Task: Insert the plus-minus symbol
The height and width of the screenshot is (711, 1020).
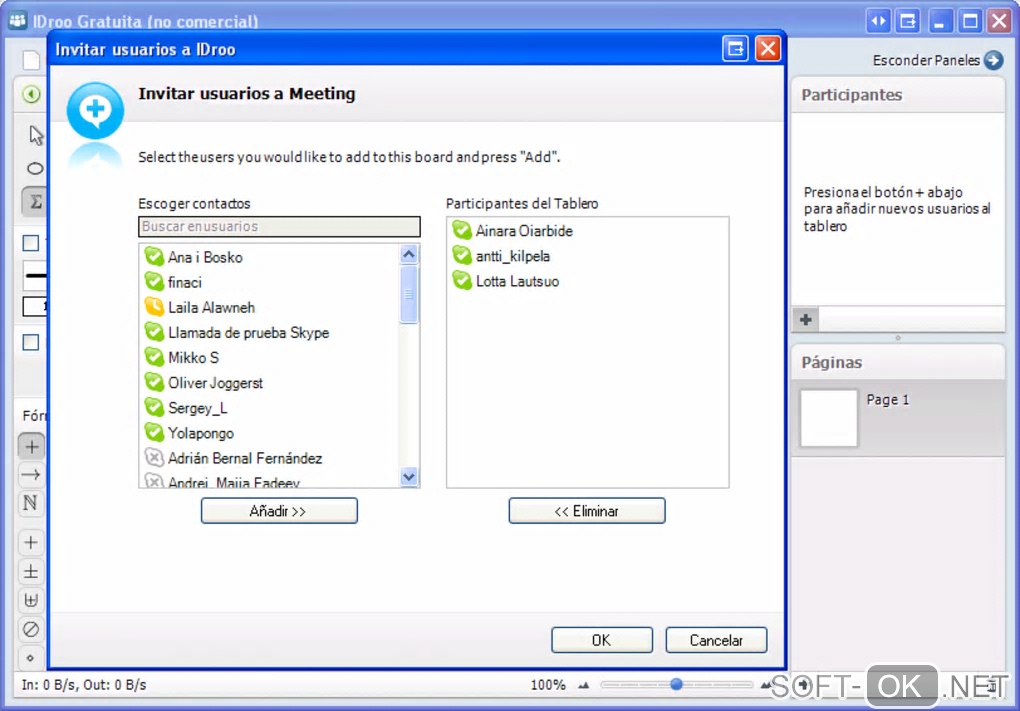Action: 31,572
